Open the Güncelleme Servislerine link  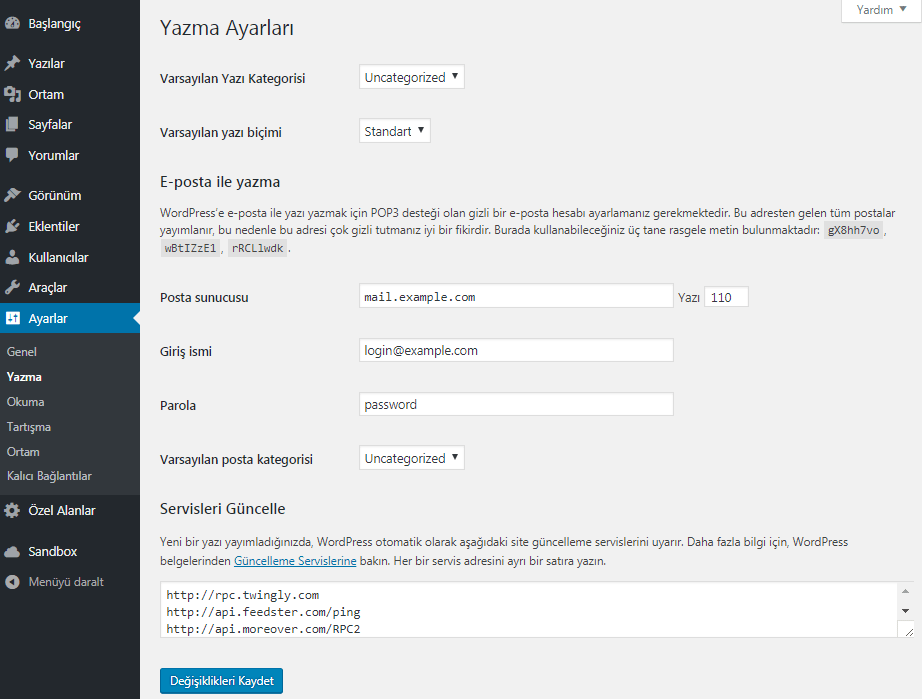[295, 561]
